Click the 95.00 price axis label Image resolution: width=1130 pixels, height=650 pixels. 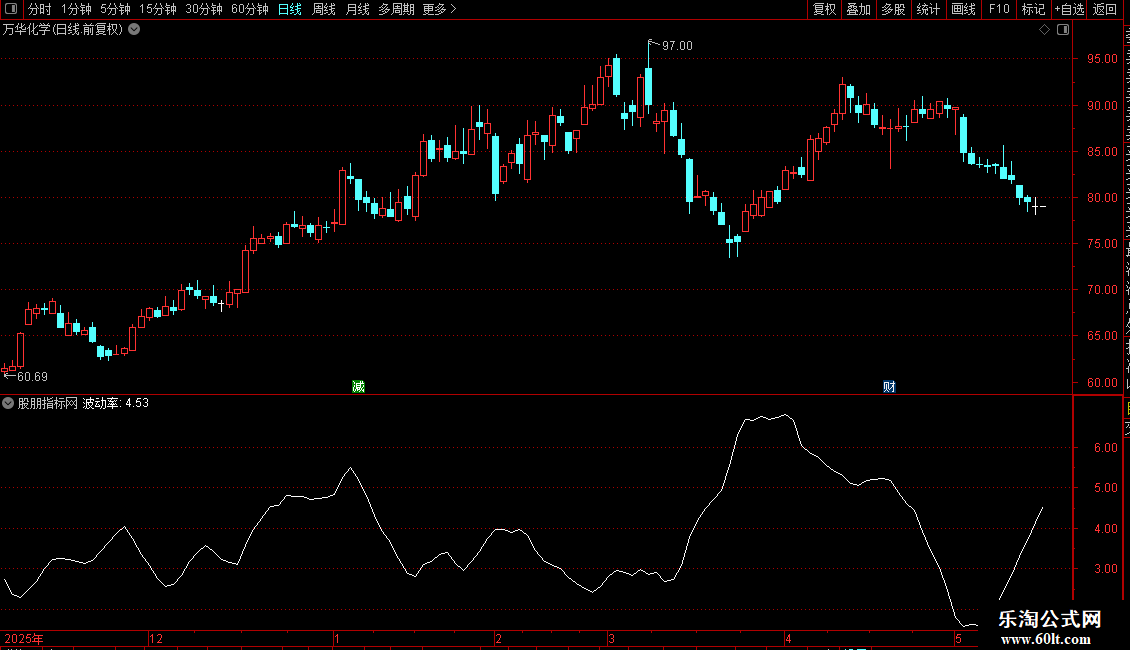[x=1102, y=59]
